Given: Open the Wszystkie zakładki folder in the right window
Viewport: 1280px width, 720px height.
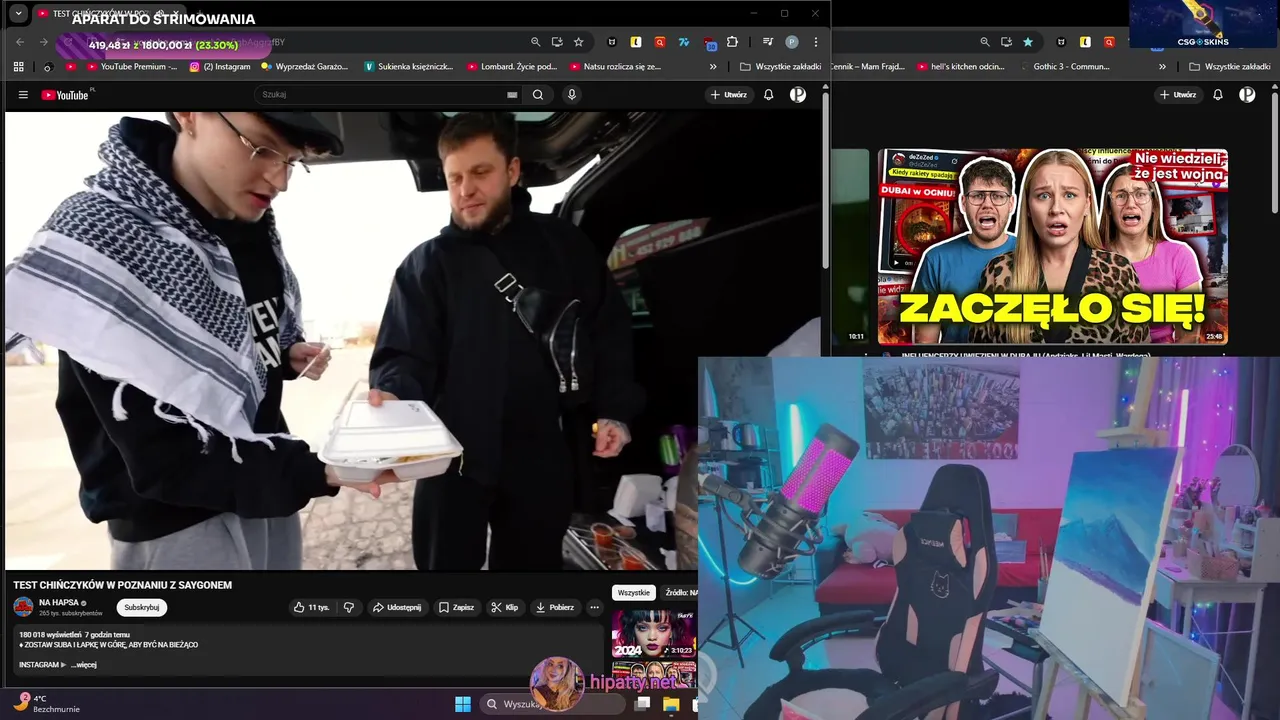Looking at the screenshot, I should tap(1229, 67).
